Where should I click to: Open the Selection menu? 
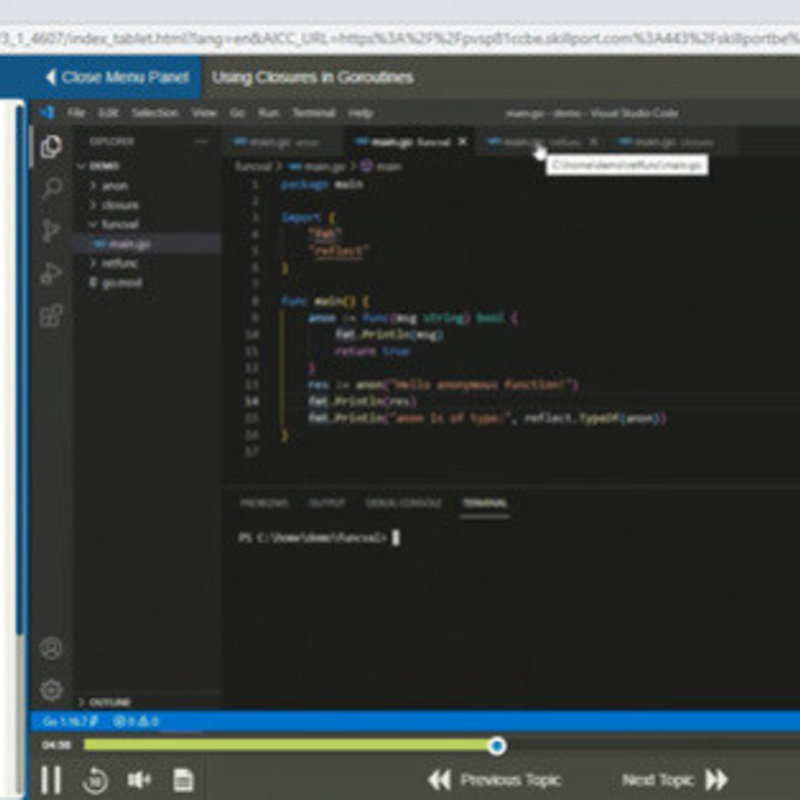coord(155,113)
